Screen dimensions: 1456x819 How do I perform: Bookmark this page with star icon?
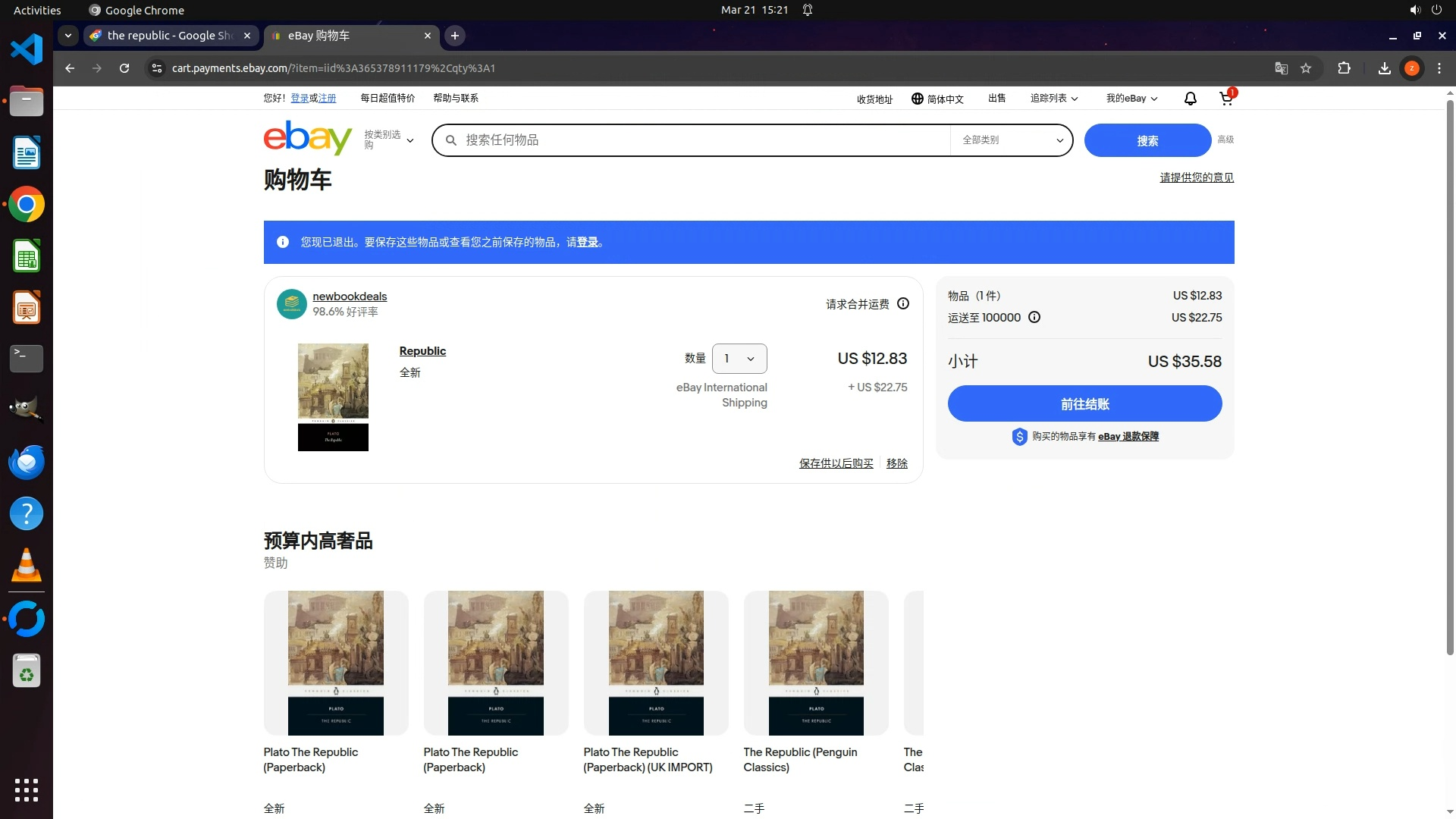coord(1306,68)
